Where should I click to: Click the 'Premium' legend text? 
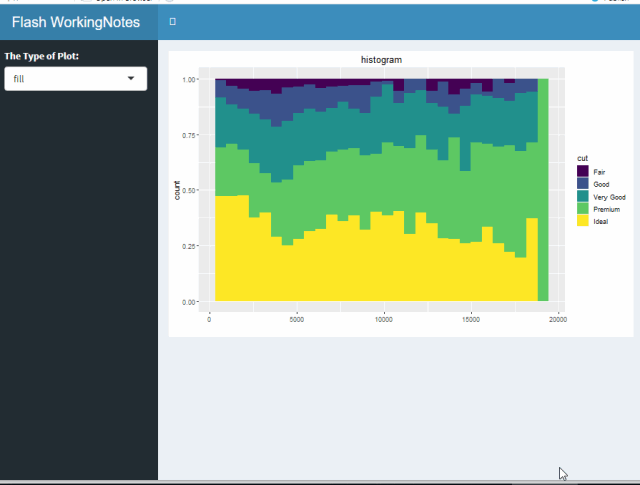607,209
